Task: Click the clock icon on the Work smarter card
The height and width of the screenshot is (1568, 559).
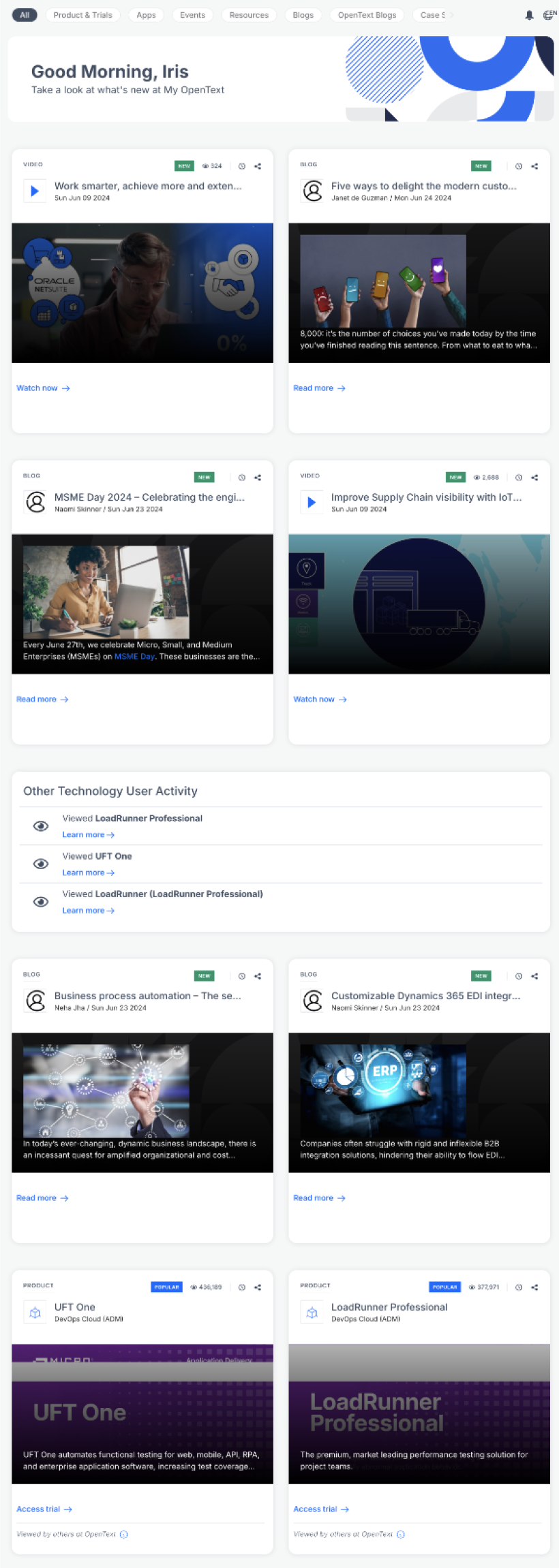Action: [x=242, y=166]
